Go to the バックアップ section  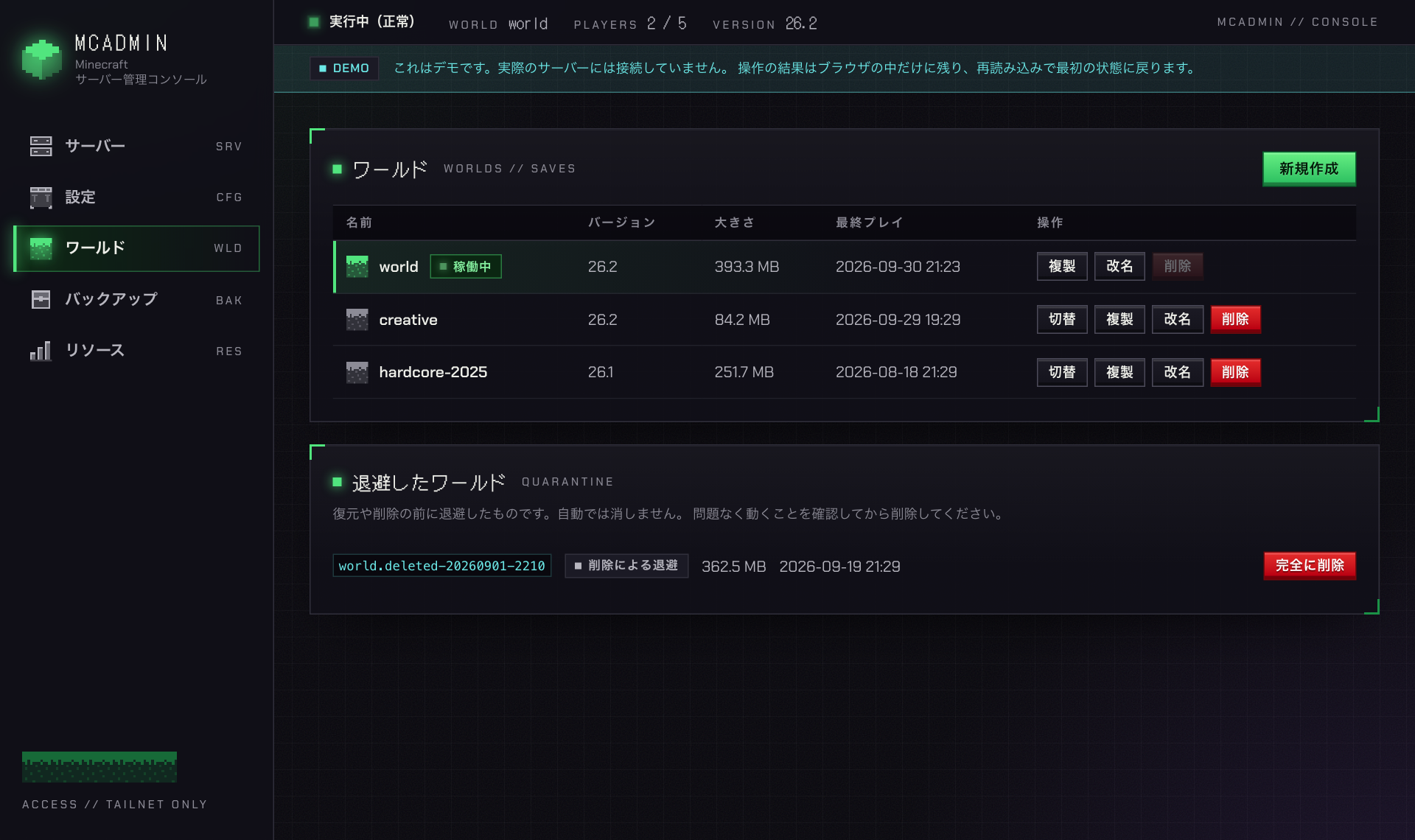[136, 299]
